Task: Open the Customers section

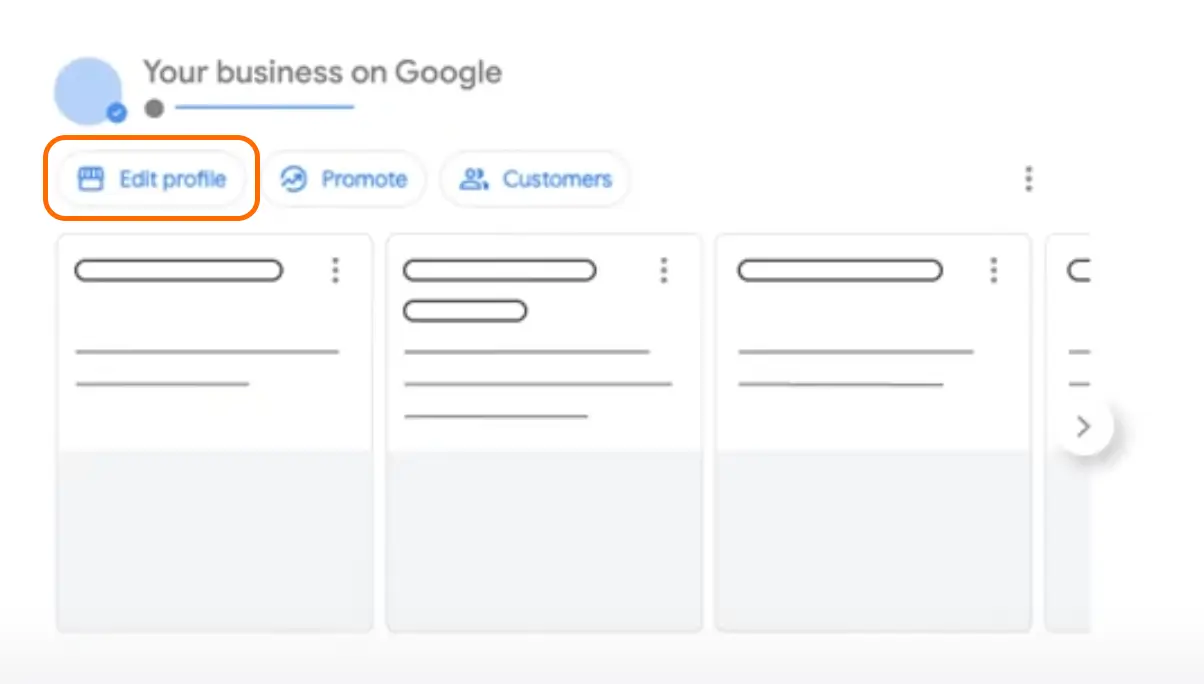Action: point(535,180)
